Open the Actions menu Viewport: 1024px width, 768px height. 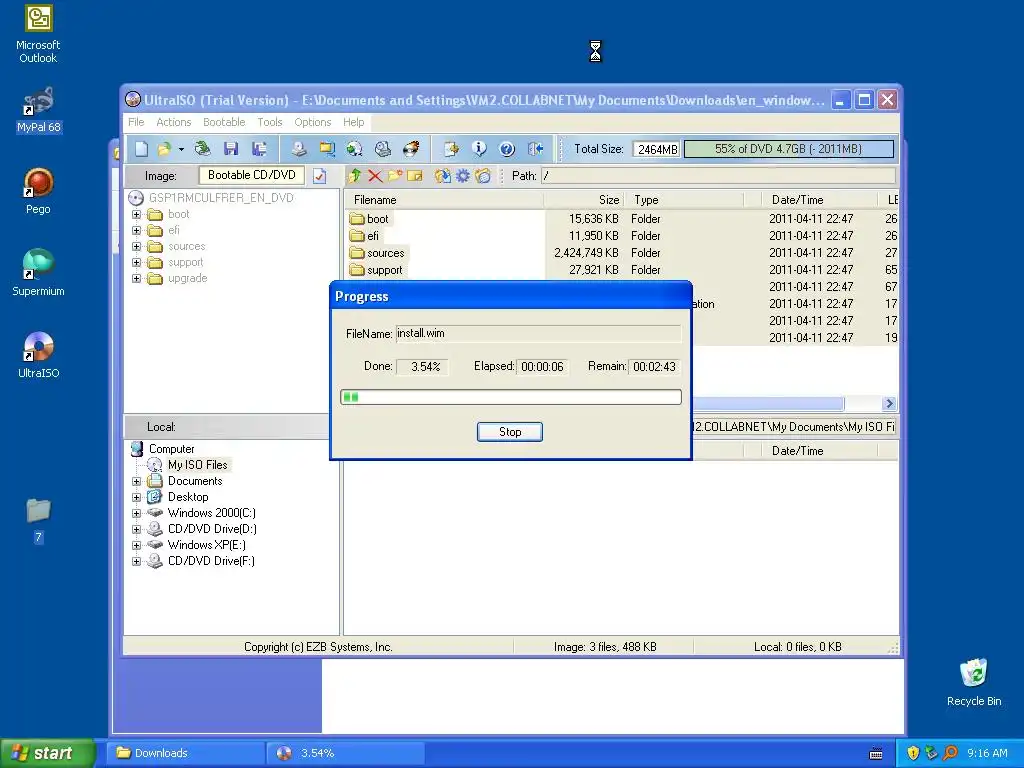pos(174,122)
